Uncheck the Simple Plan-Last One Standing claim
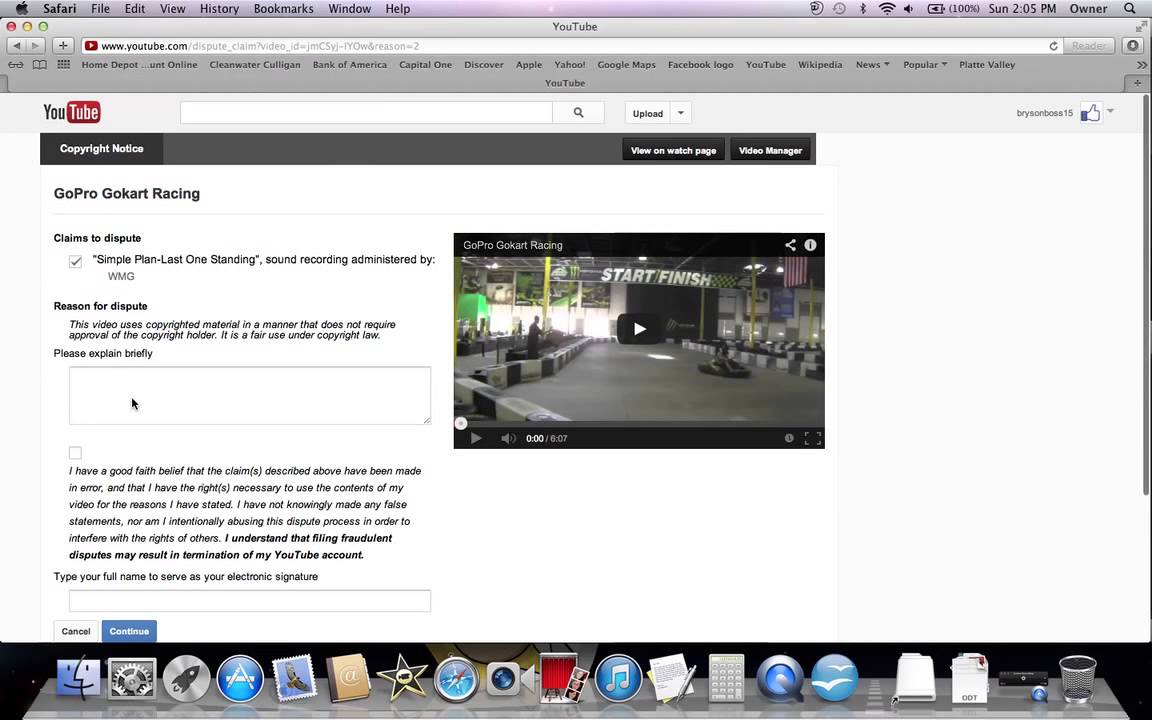 point(76,262)
